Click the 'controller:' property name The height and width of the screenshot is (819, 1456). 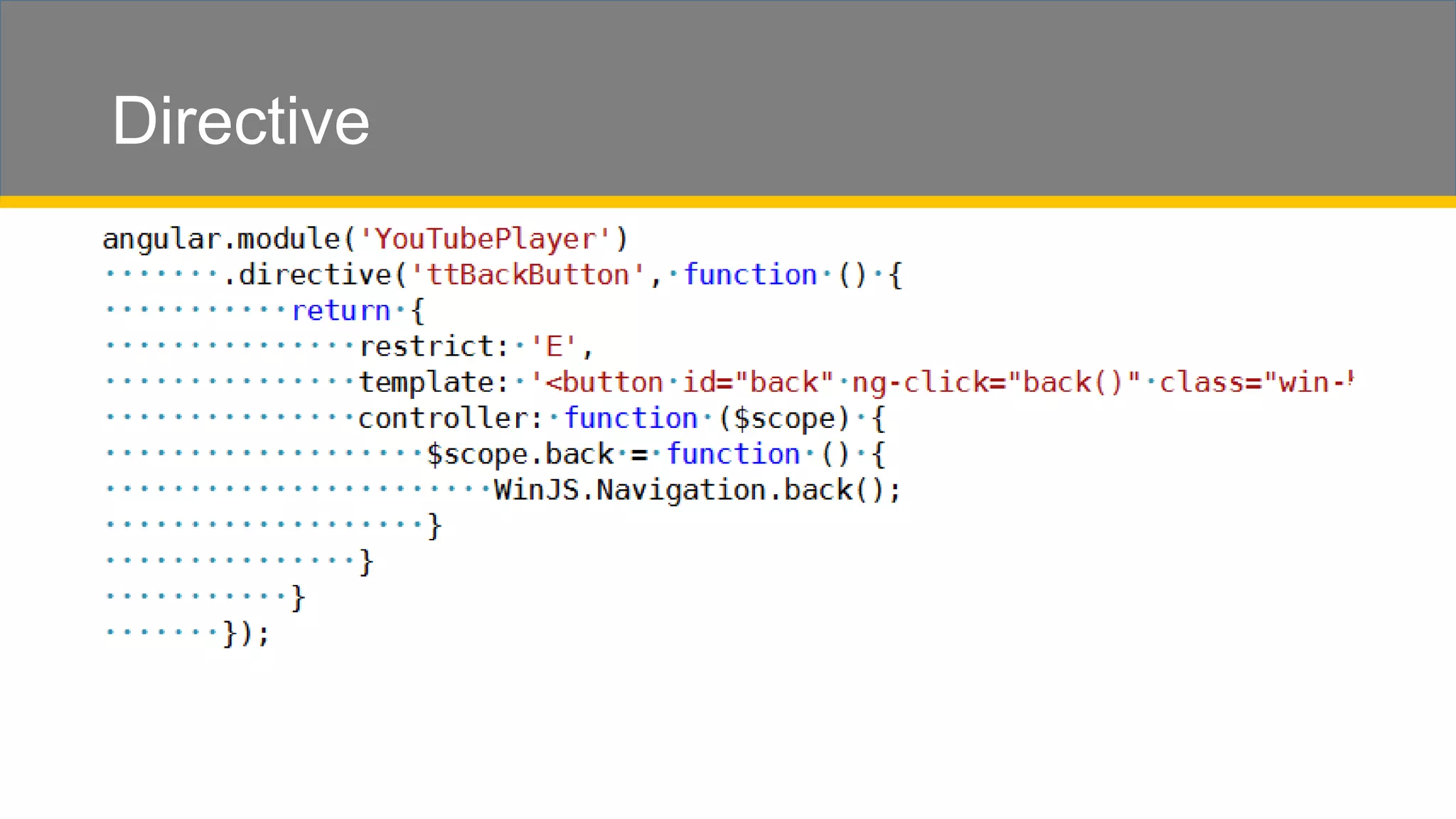click(x=451, y=419)
